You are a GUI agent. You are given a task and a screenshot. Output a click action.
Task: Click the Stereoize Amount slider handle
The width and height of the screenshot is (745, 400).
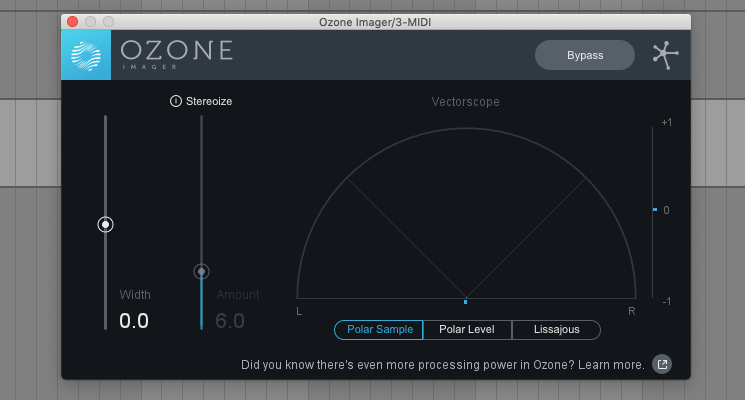201,271
